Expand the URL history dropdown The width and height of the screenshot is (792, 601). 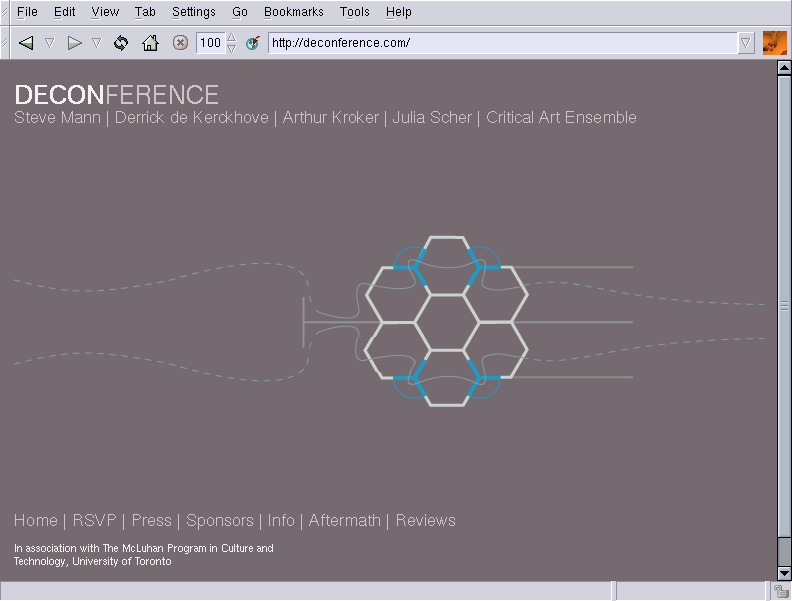[x=746, y=43]
